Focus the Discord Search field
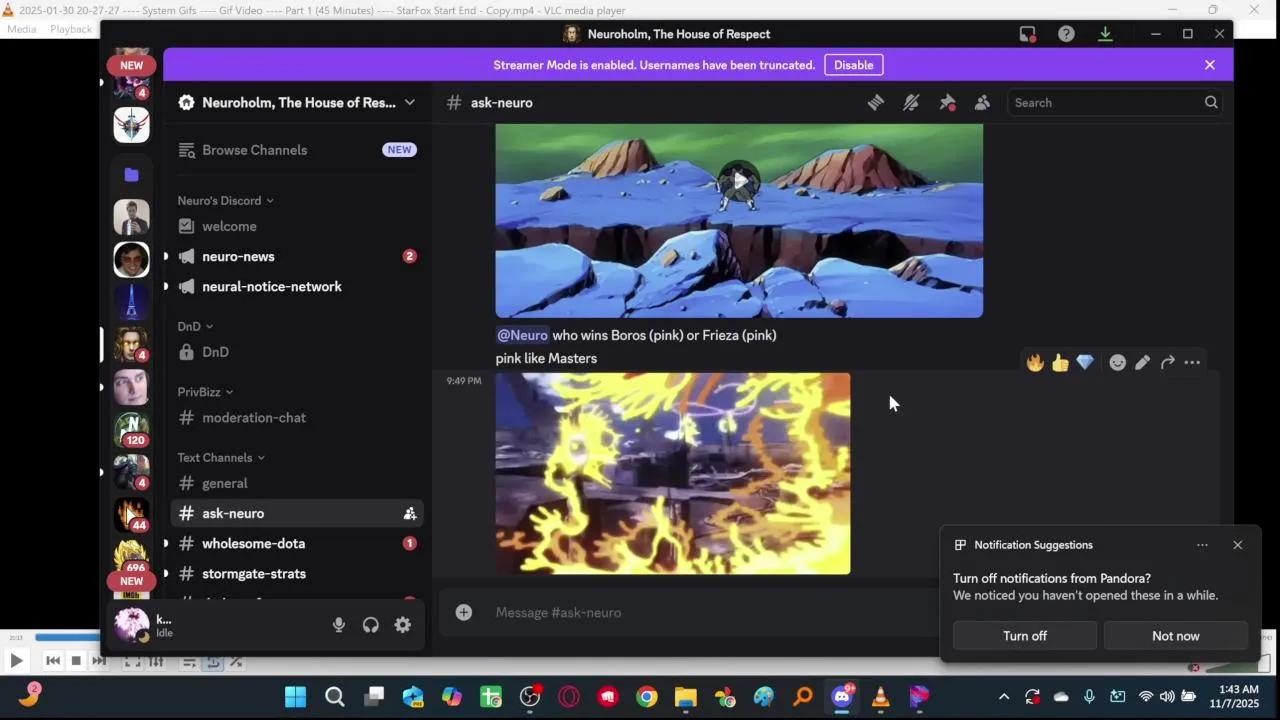1280x720 pixels. click(1115, 102)
